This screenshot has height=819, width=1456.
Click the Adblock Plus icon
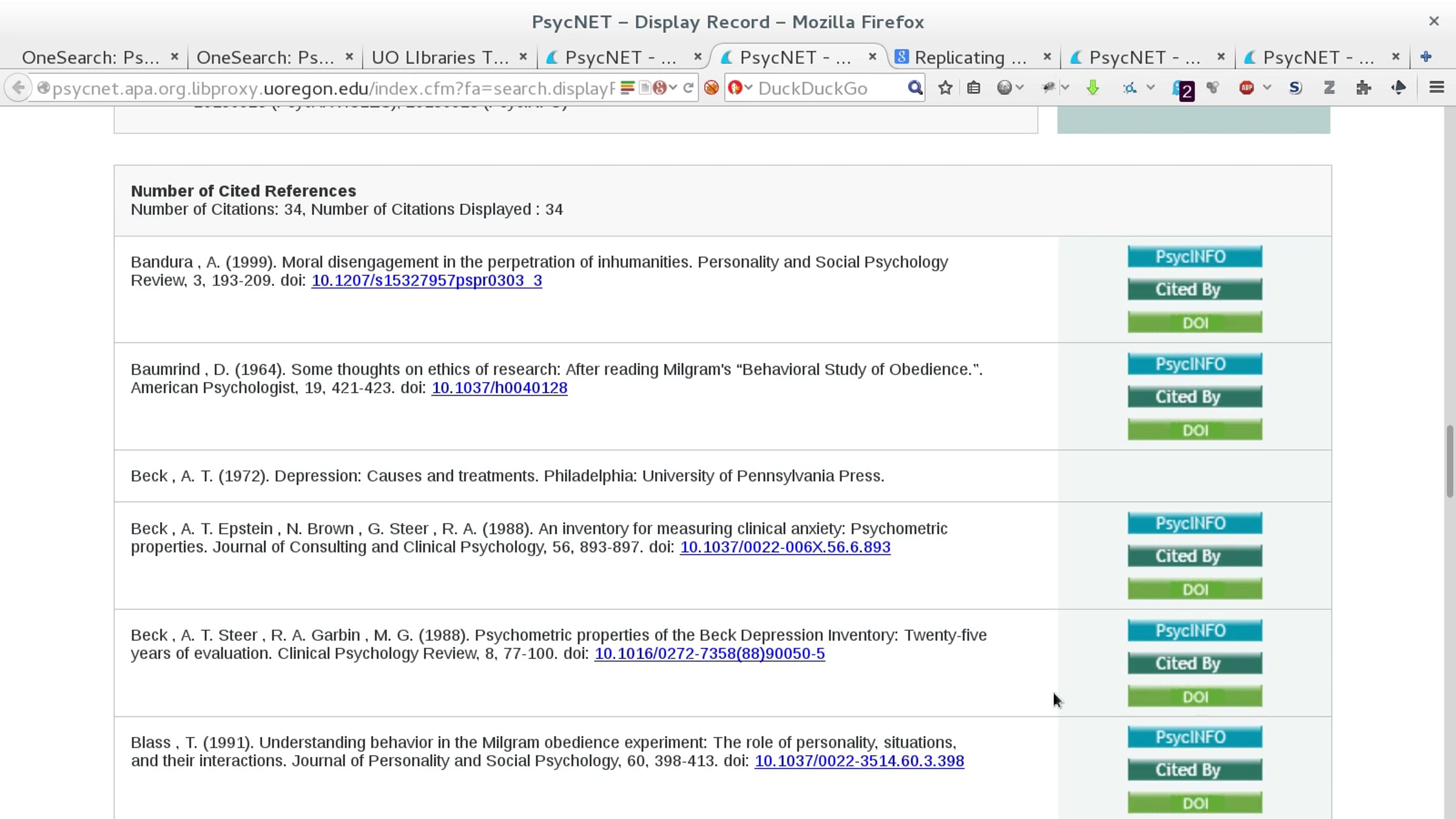(1246, 88)
